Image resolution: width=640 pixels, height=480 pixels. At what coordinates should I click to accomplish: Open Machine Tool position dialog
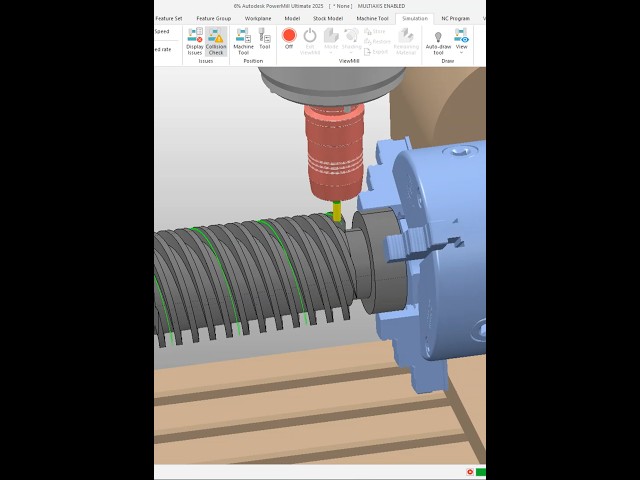point(243,41)
